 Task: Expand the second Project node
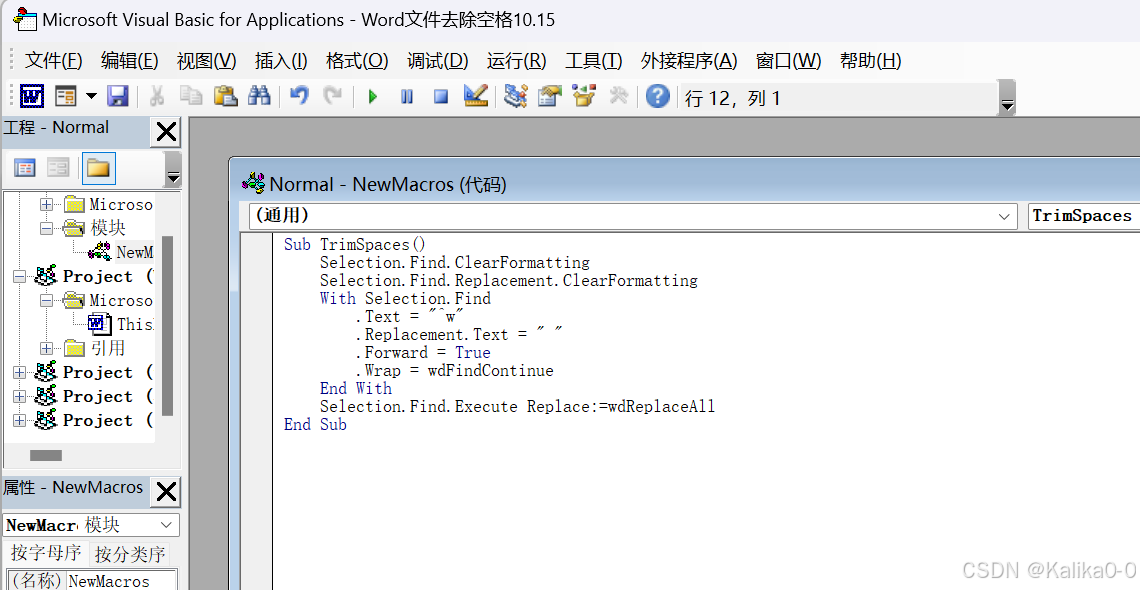coord(19,372)
